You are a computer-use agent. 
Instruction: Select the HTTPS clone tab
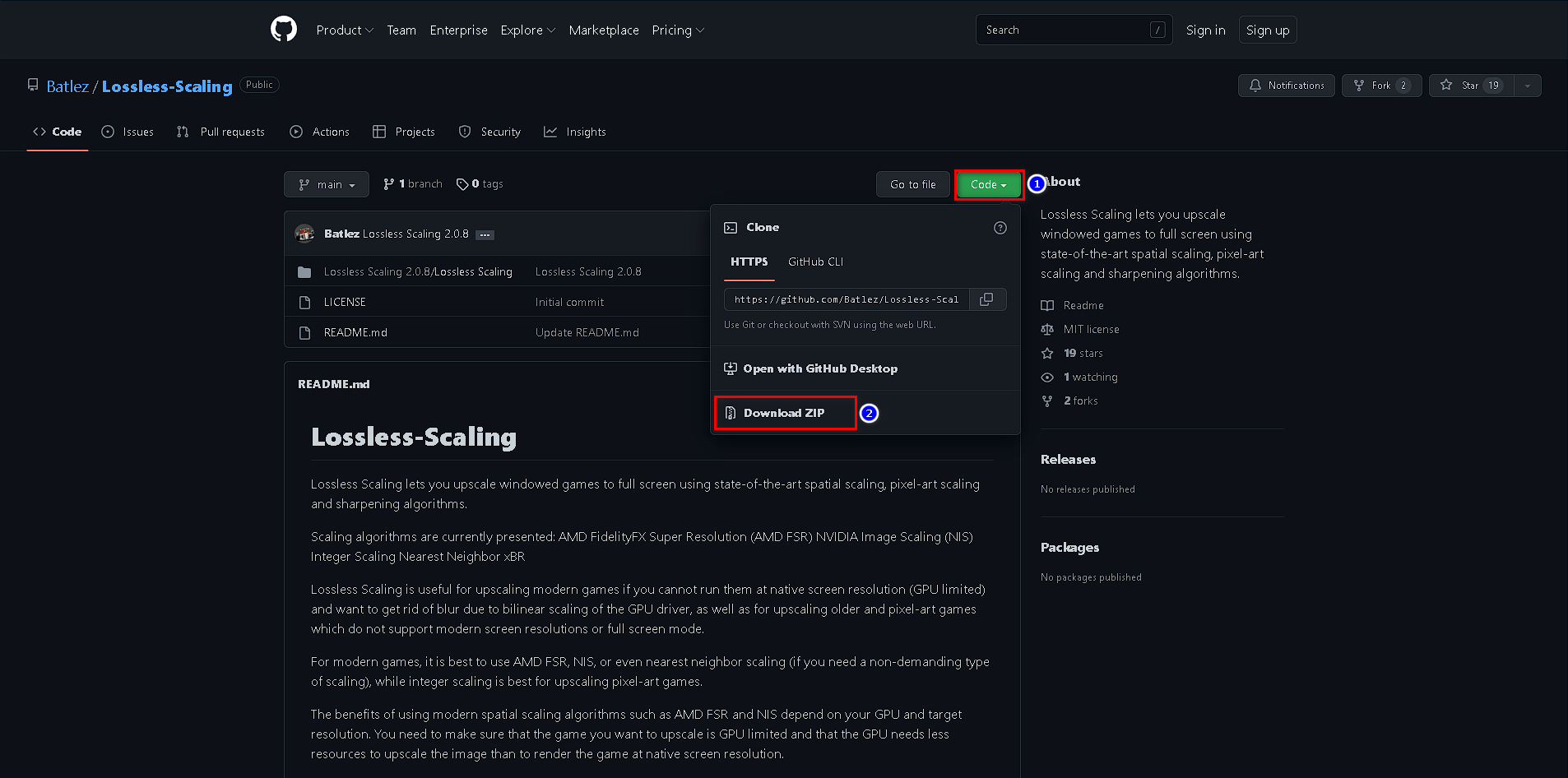(x=749, y=262)
